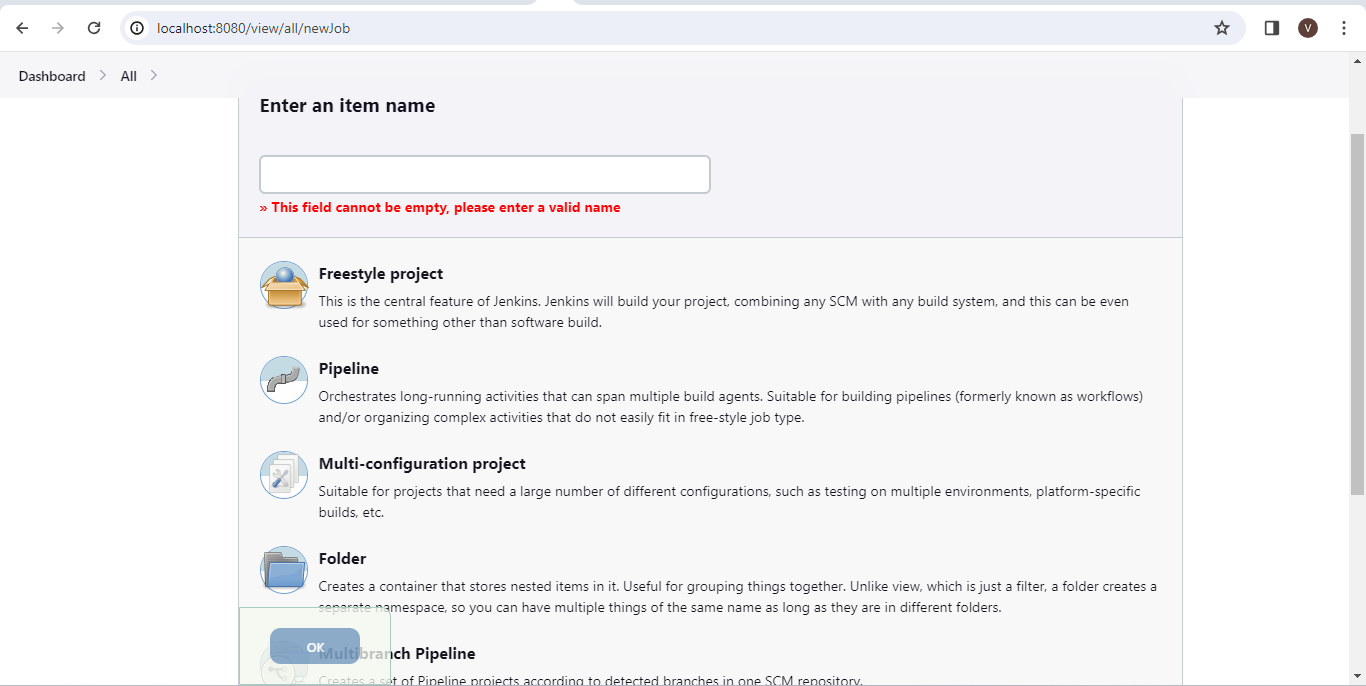1366x686 pixels.
Task: Click the page vertical scrollbar thumb
Action: pos(1357,313)
